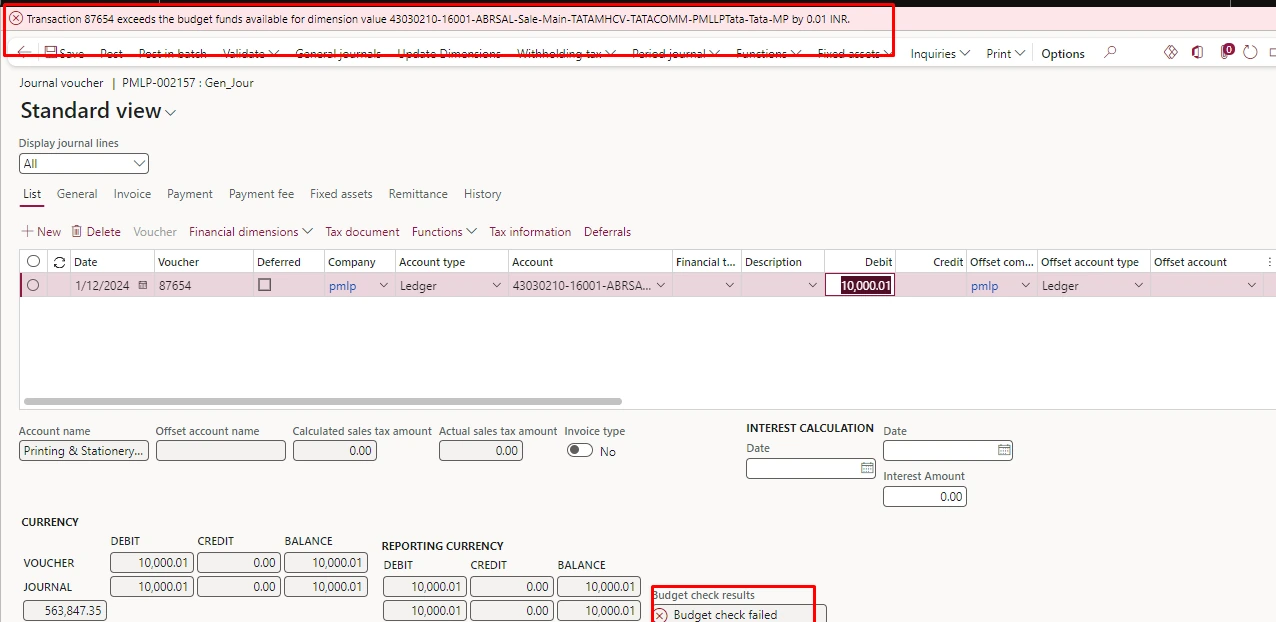Click the Tax information button
The width and height of the screenshot is (1276, 622).
(530, 231)
